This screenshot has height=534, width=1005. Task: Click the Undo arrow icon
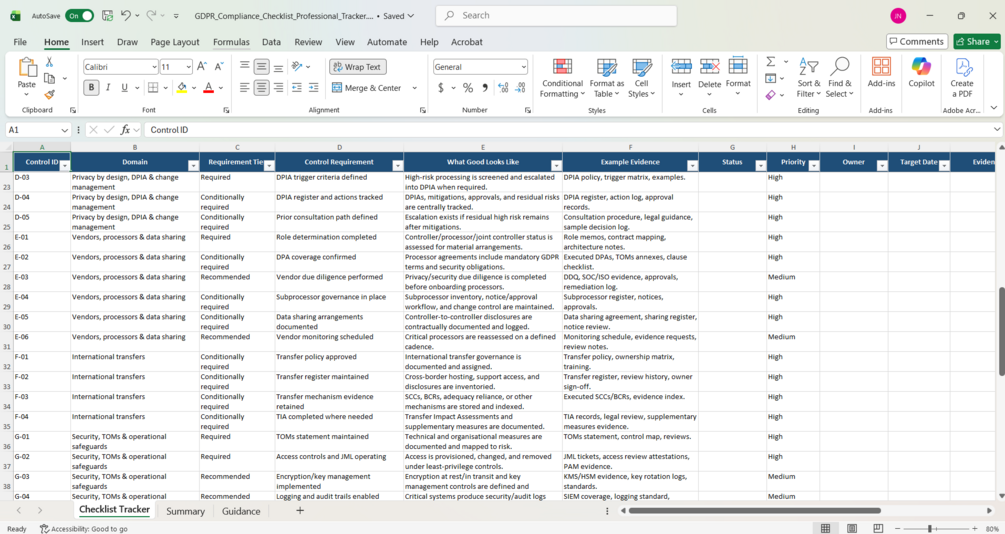[x=126, y=15]
